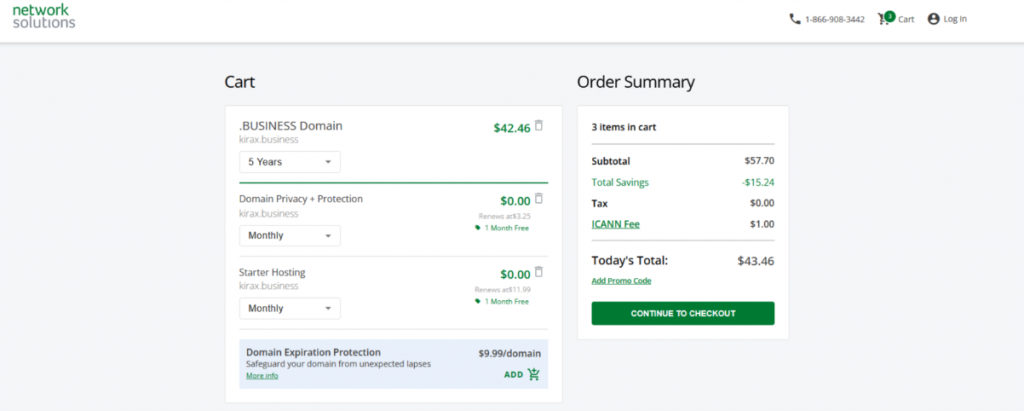Click the Log In account icon
Viewport: 1024px width, 411px height.
(934, 19)
